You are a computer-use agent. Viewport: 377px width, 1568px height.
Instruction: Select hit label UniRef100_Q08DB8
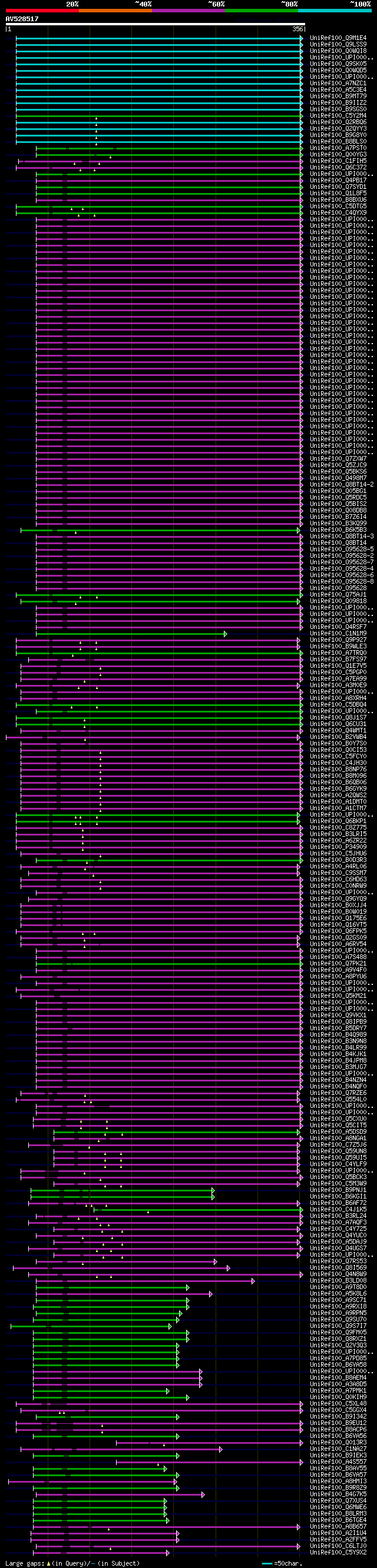pyautogui.click(x=338, y=510)
